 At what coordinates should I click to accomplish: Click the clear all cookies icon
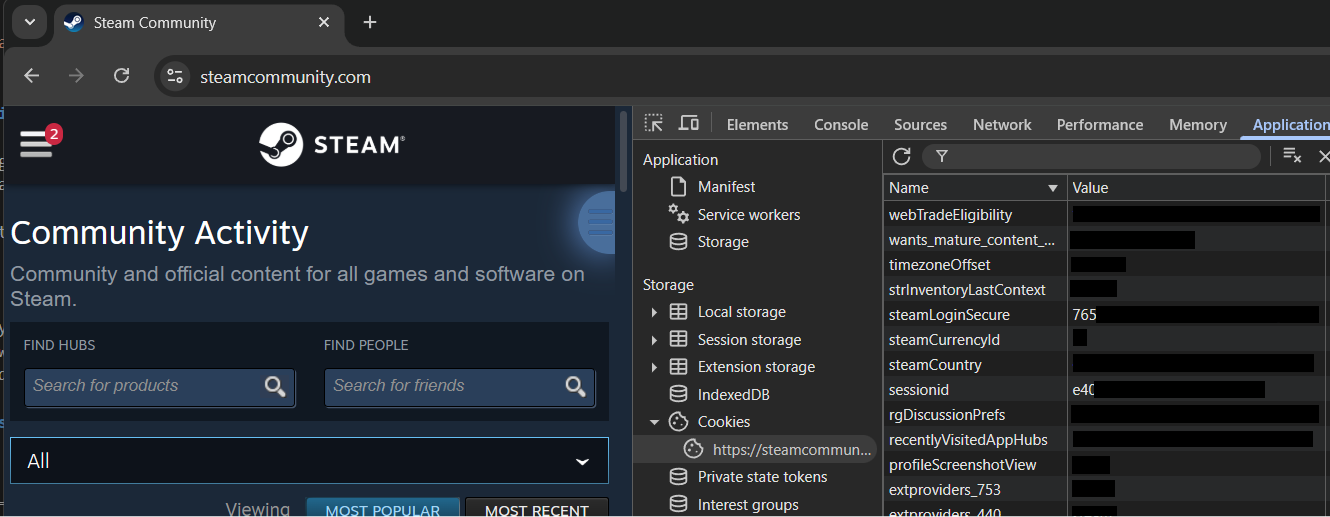coord(1292,156)
